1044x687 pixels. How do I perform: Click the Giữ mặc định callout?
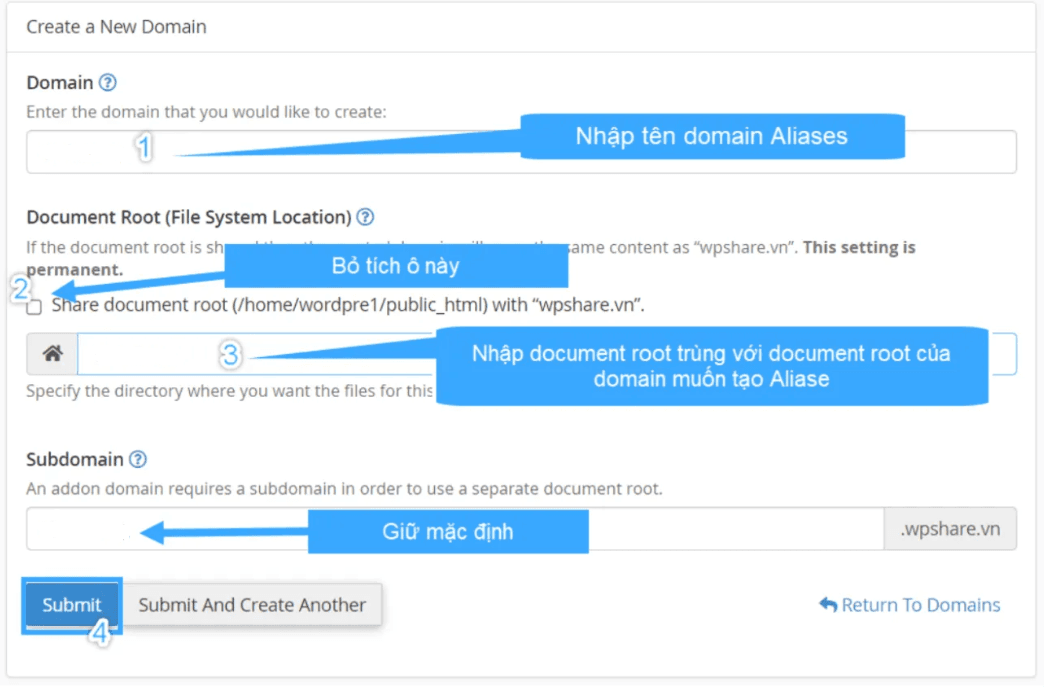448,531
